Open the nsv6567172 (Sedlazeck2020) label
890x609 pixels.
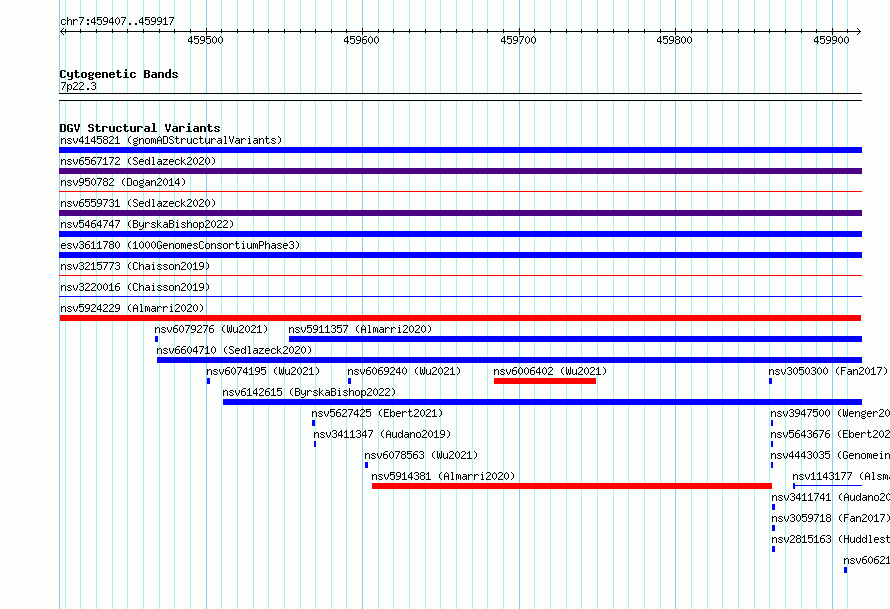click(138, 161)
